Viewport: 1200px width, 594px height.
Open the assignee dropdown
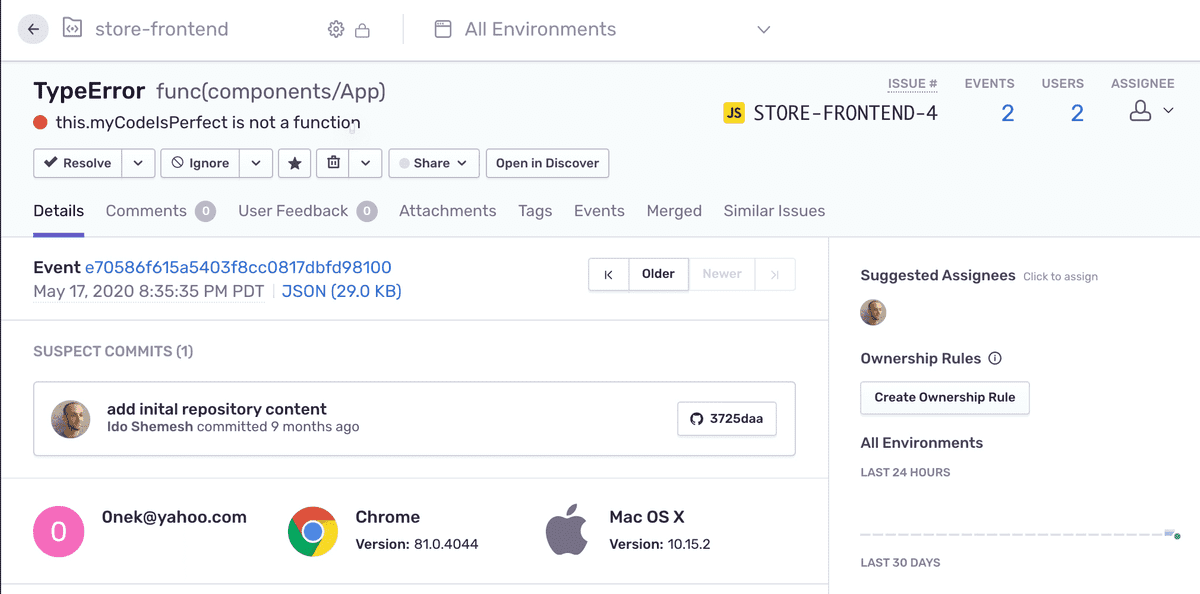point(1151,111)
